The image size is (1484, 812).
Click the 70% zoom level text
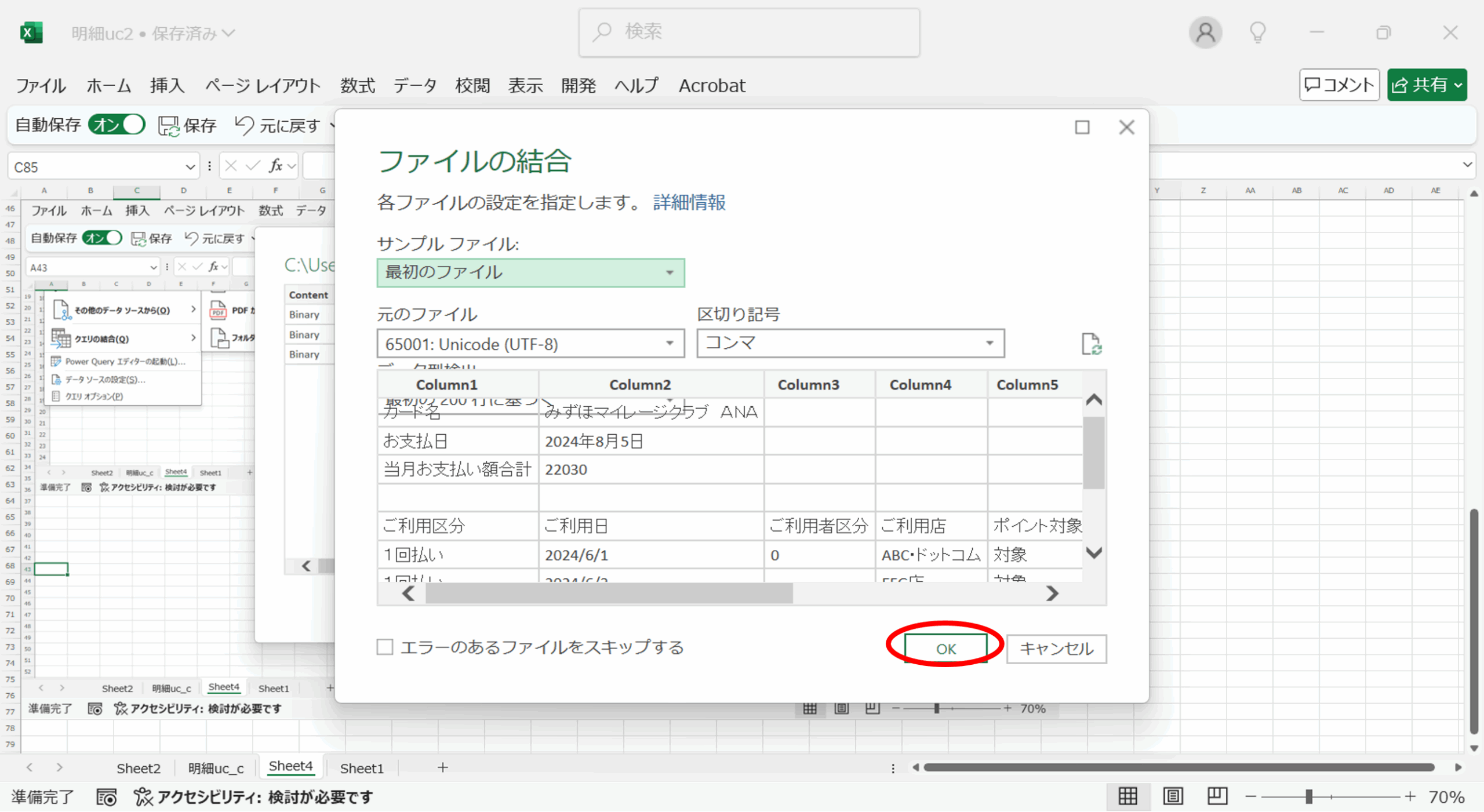[1446, 797]
